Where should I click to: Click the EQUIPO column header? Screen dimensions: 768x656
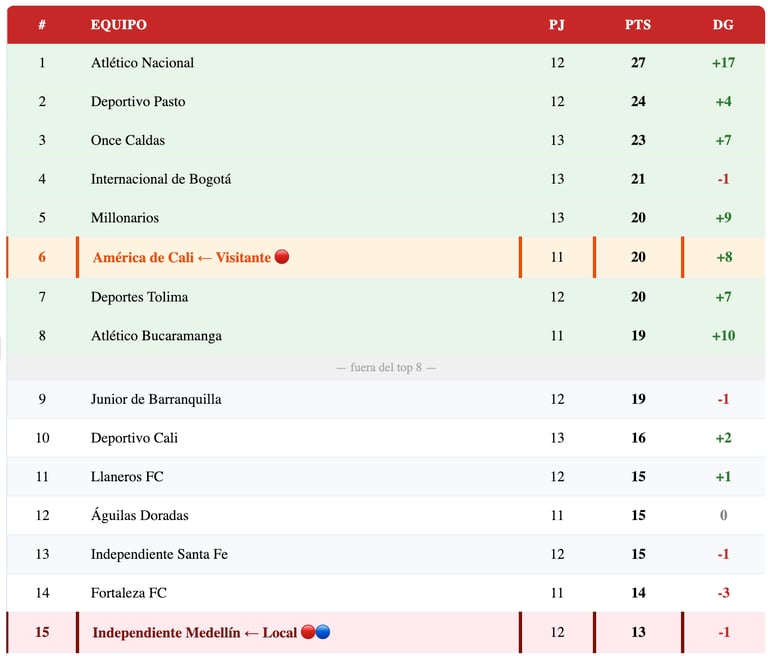tap(119, 24)
